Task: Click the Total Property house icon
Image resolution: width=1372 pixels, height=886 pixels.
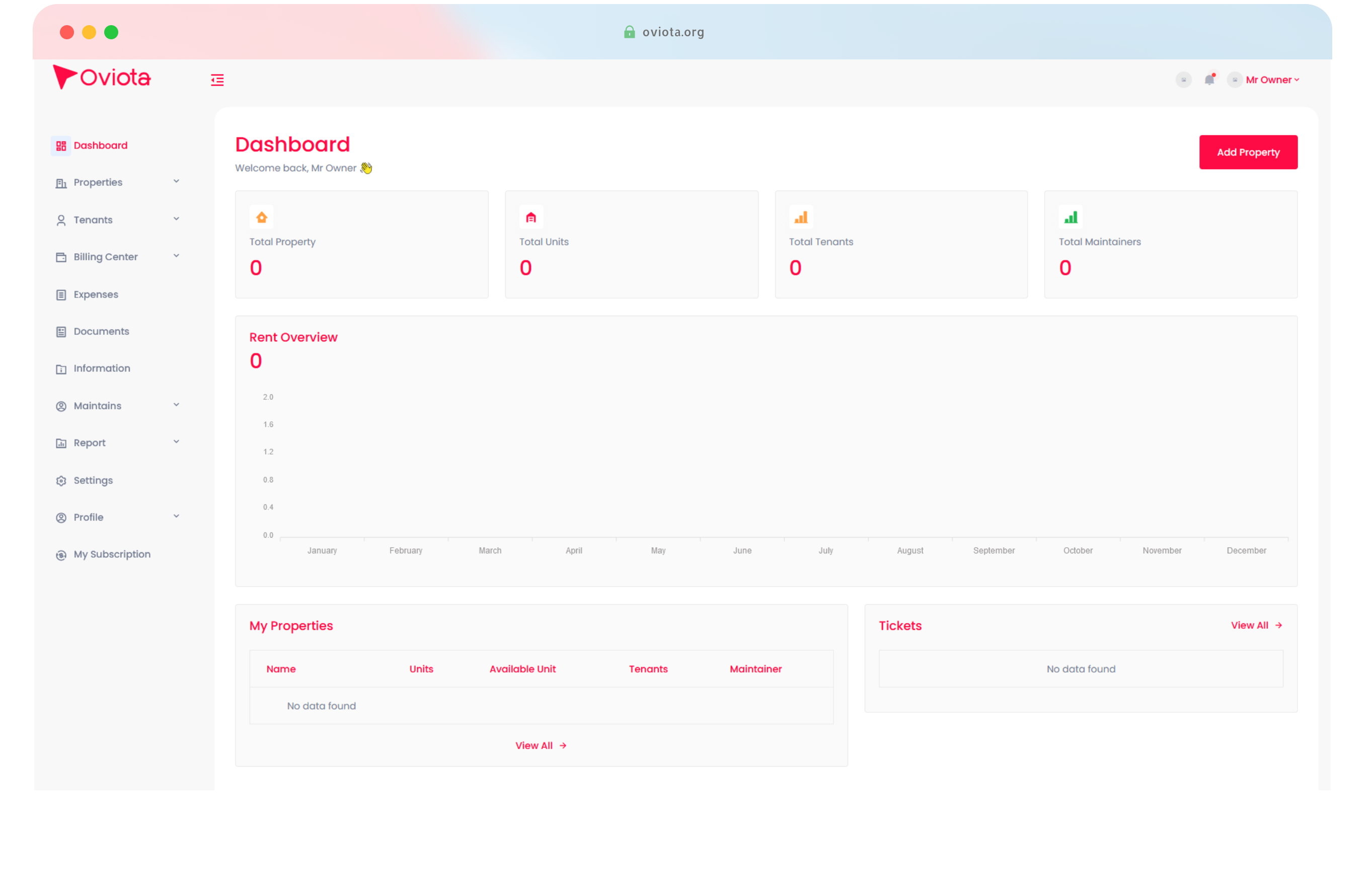Action: point(262,217)
